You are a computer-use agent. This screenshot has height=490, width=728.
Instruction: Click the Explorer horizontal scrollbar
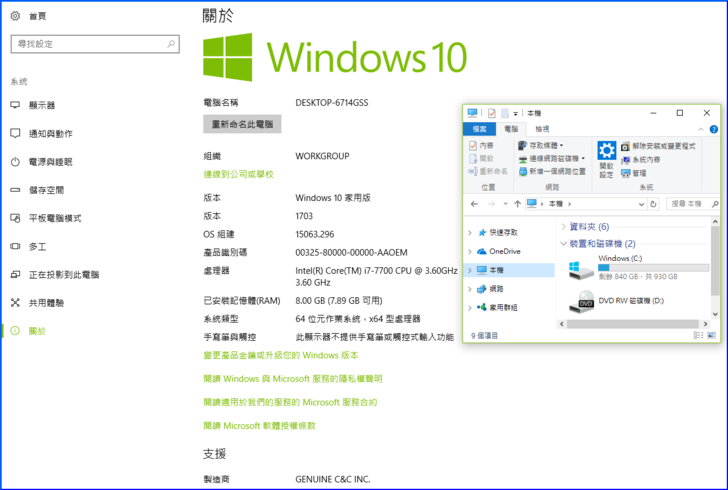point(634,324)
